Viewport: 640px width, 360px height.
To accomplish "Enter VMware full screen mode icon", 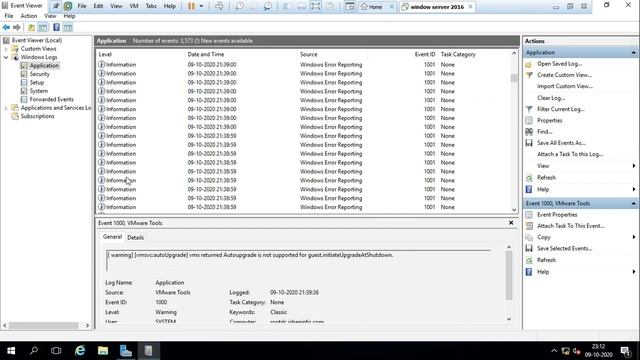I will (315, 6).
